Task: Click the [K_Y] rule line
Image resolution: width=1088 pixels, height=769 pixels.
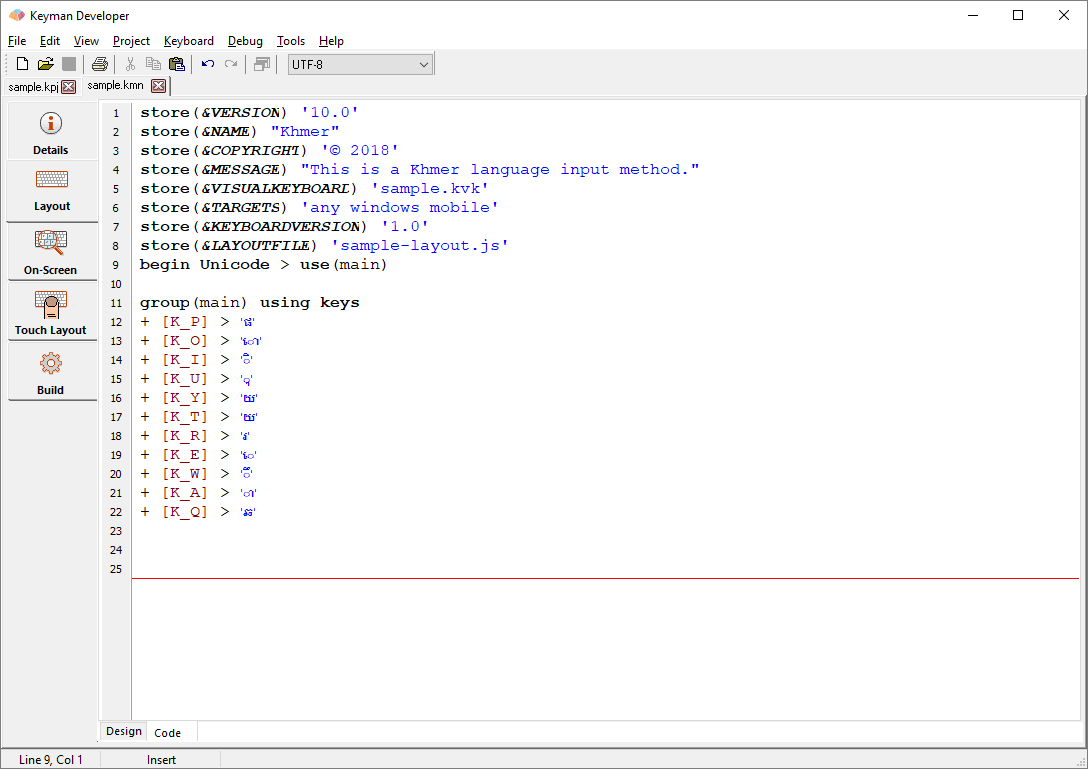Action: [199, 398]
